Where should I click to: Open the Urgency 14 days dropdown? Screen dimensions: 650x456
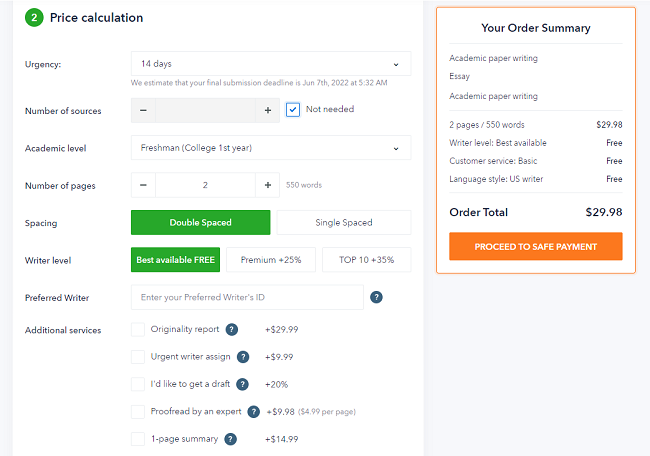pyautogui.click(x=271, y=63)
